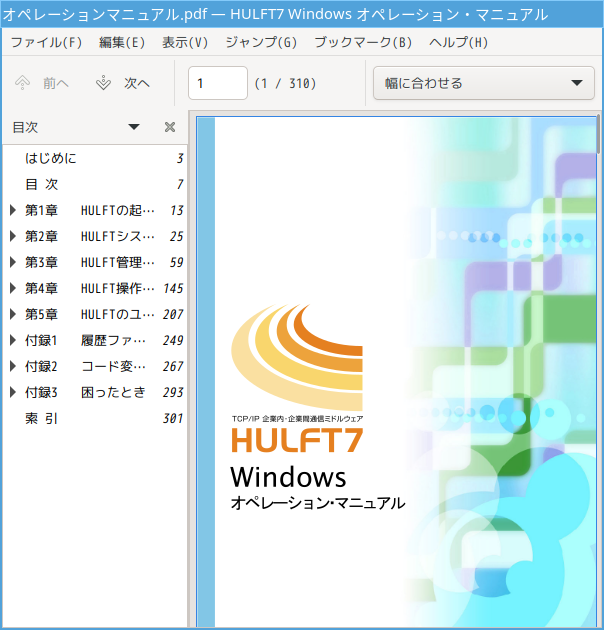Open the ブックマーク(B) menu
The width and height of the screenshot is (604, 630).
point(363,42)
